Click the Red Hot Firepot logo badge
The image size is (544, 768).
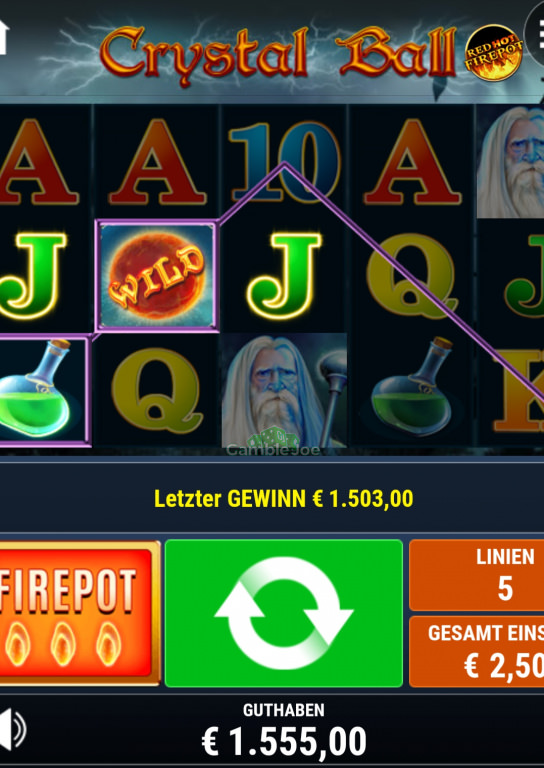(x=493, y=52)
